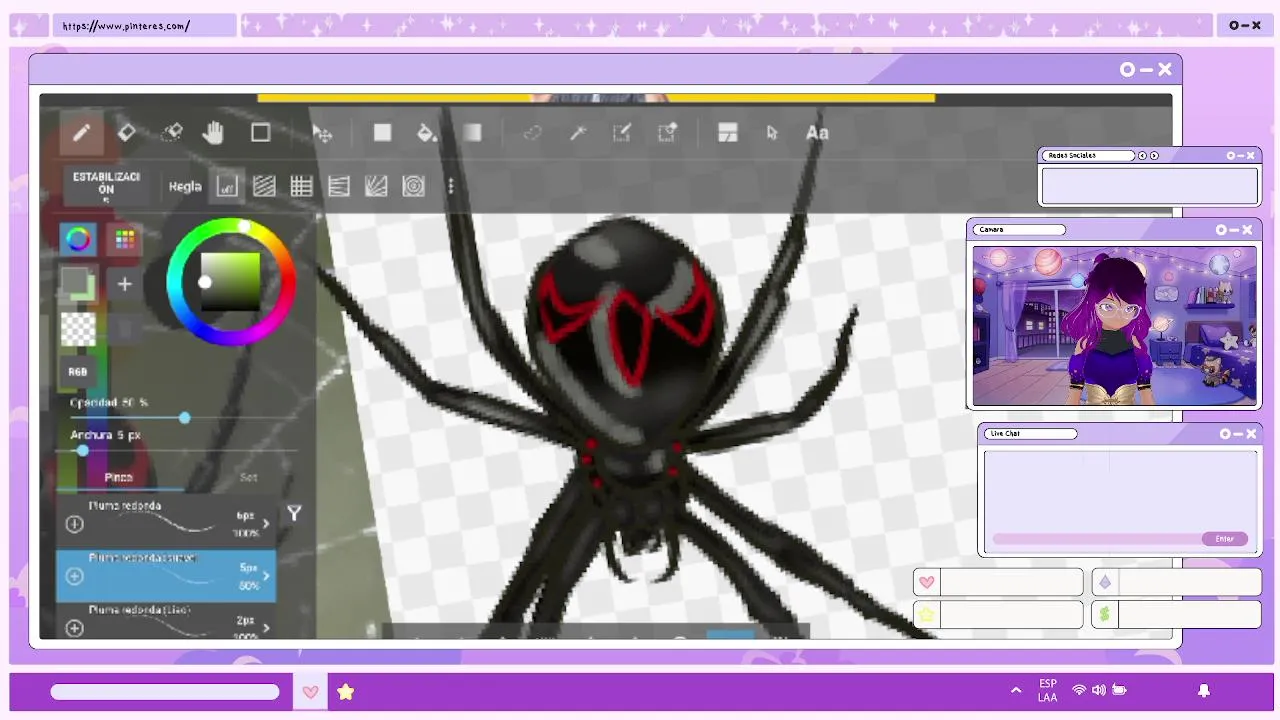Select the Magic Wand tool
Viewport: 1280px width, 720px height.
pos(577,133)
